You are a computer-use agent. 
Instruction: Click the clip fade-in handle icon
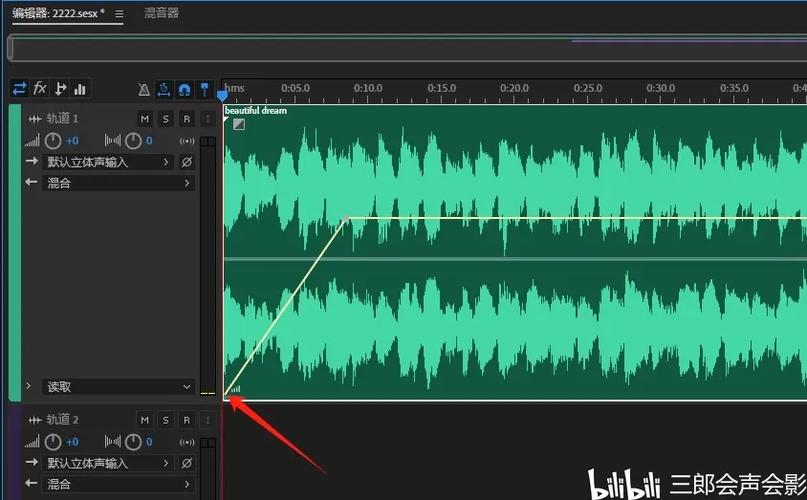(239, 124)
